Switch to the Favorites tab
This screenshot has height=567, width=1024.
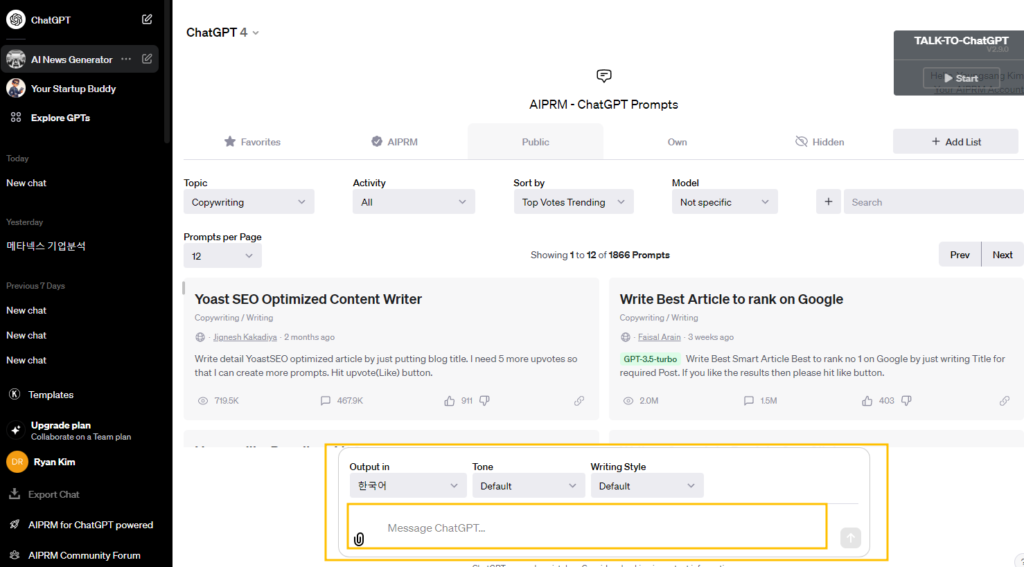click(x=252, y=142)
